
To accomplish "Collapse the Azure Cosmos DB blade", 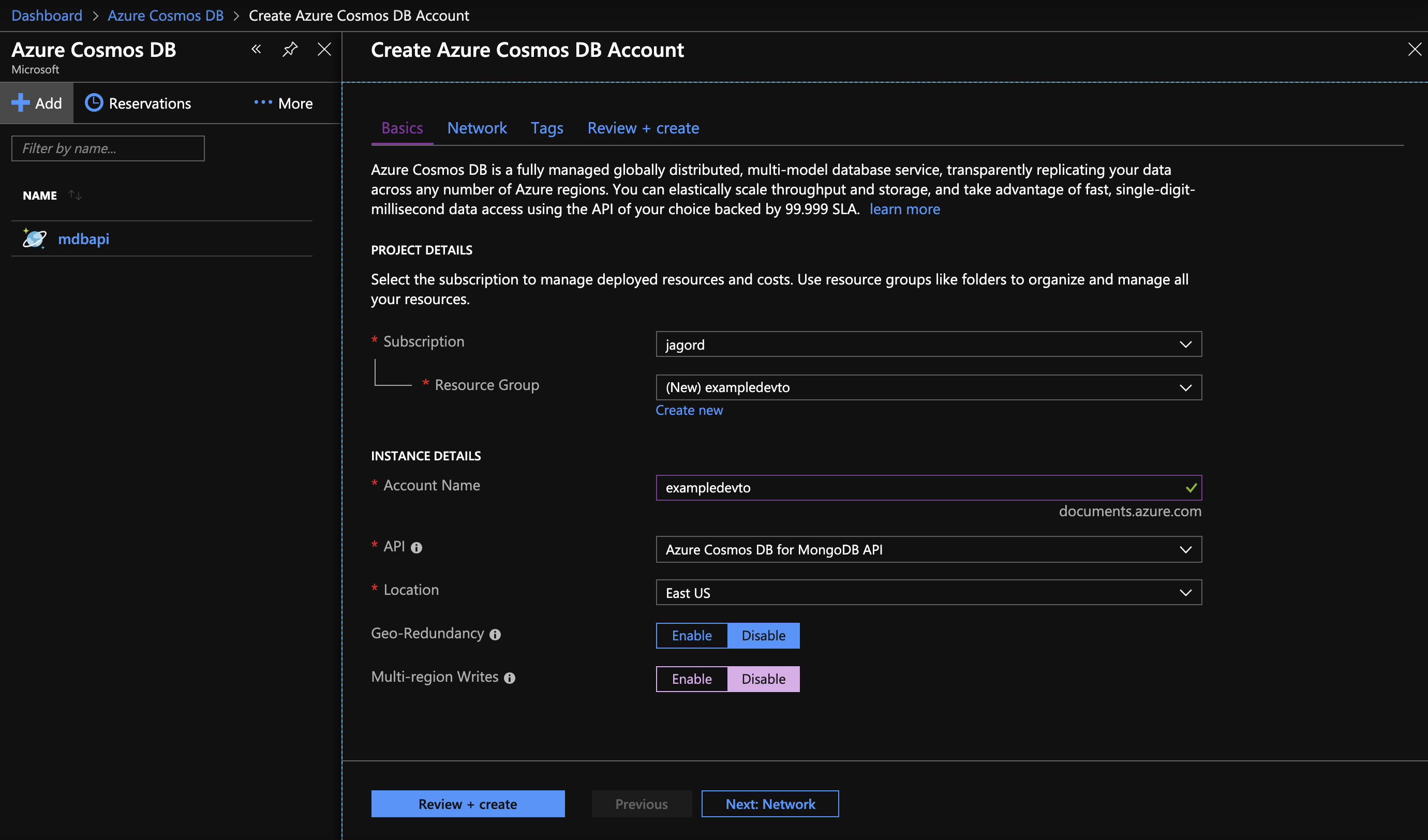I will point(256,49).
